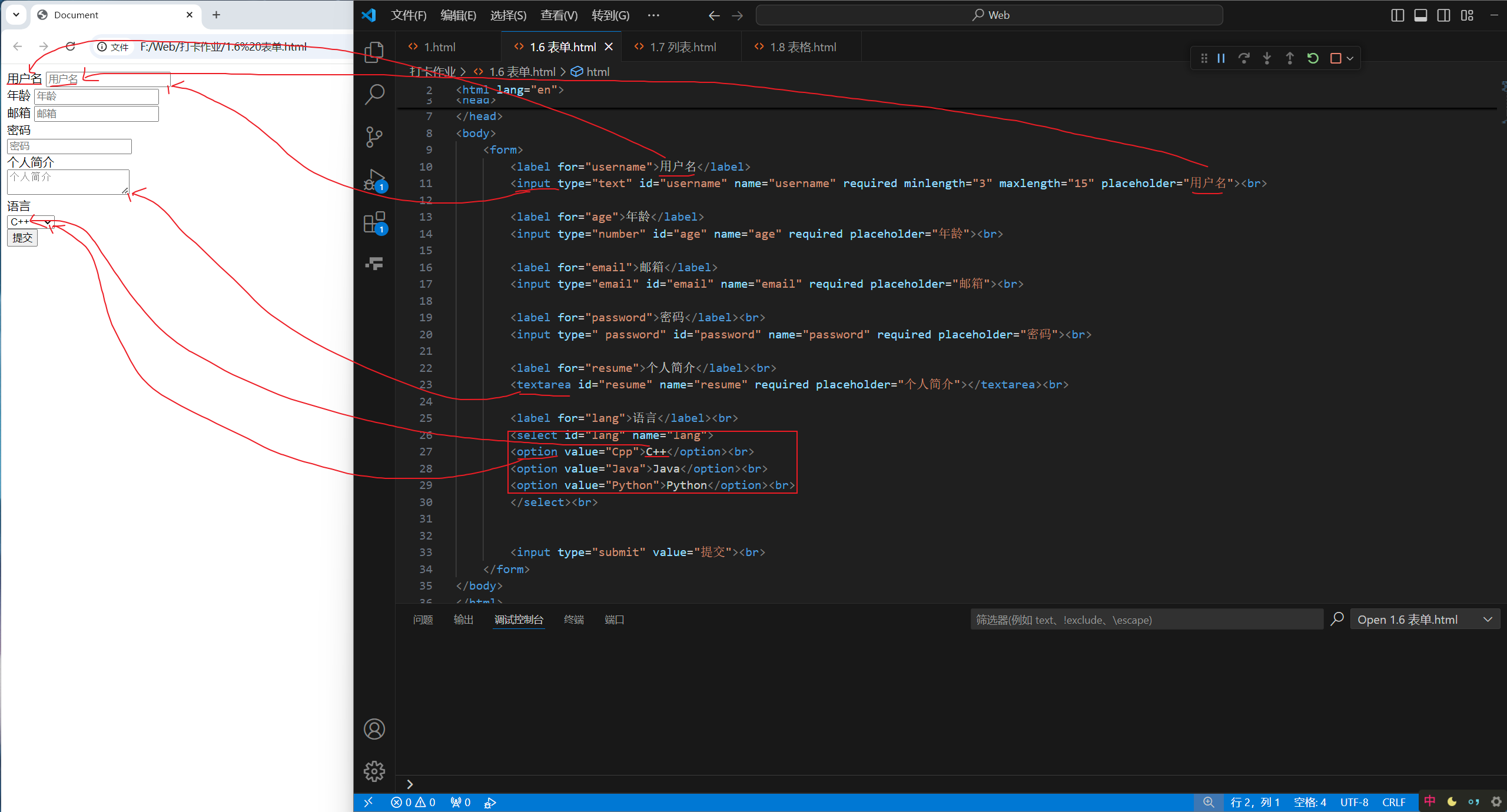Click the debug Restart icon

coord(1313,58)
